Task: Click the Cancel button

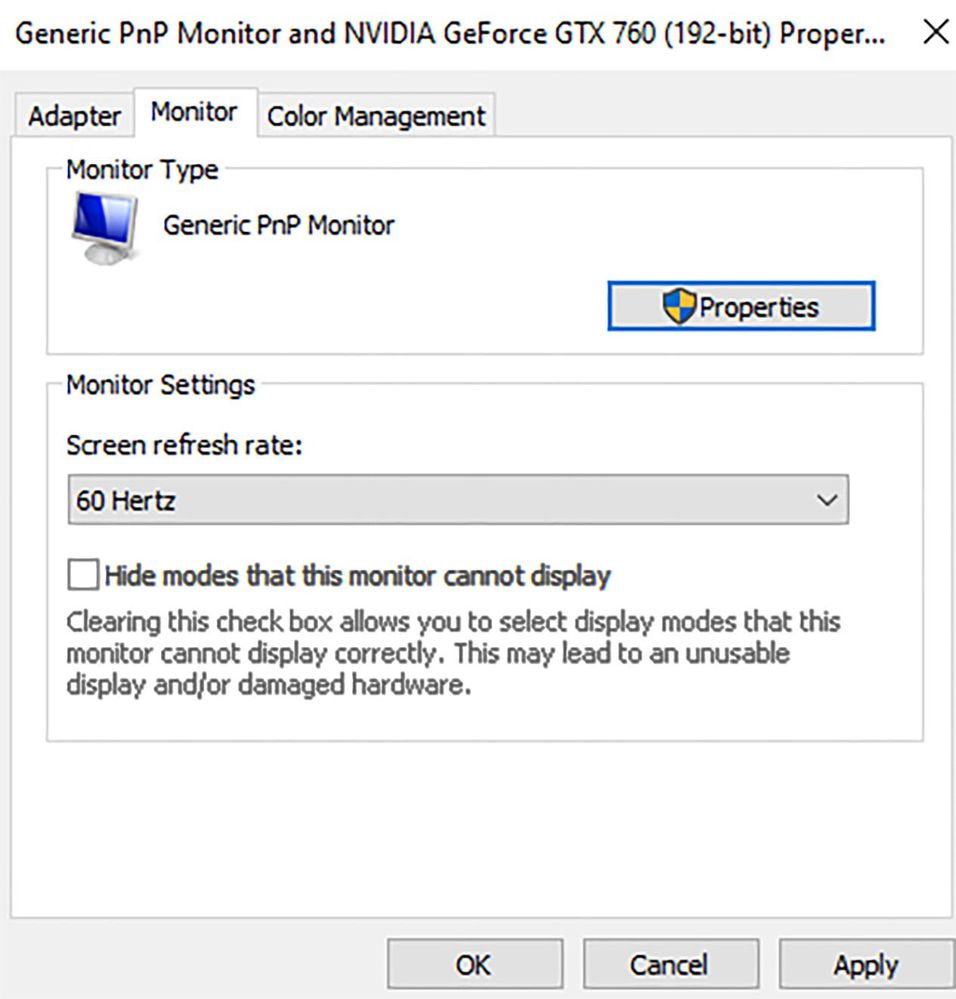Action: click(x=667, y=965)
